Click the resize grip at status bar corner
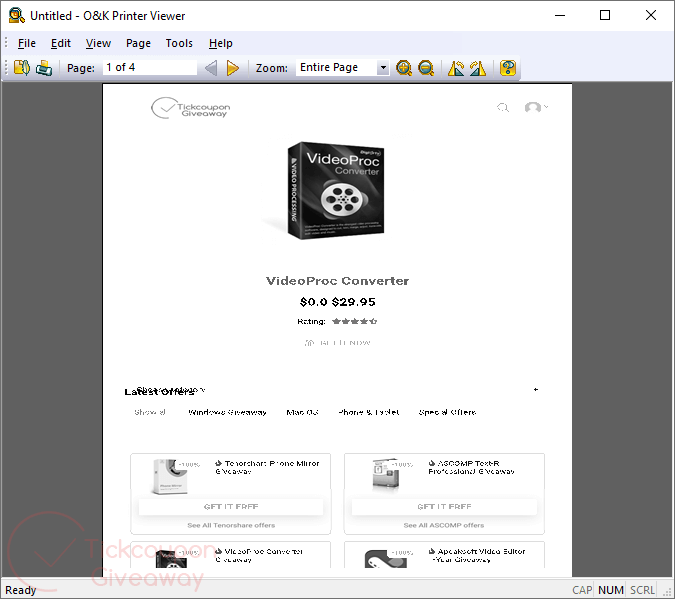Screen dimensions: 675x599 (x=669, y=593)
